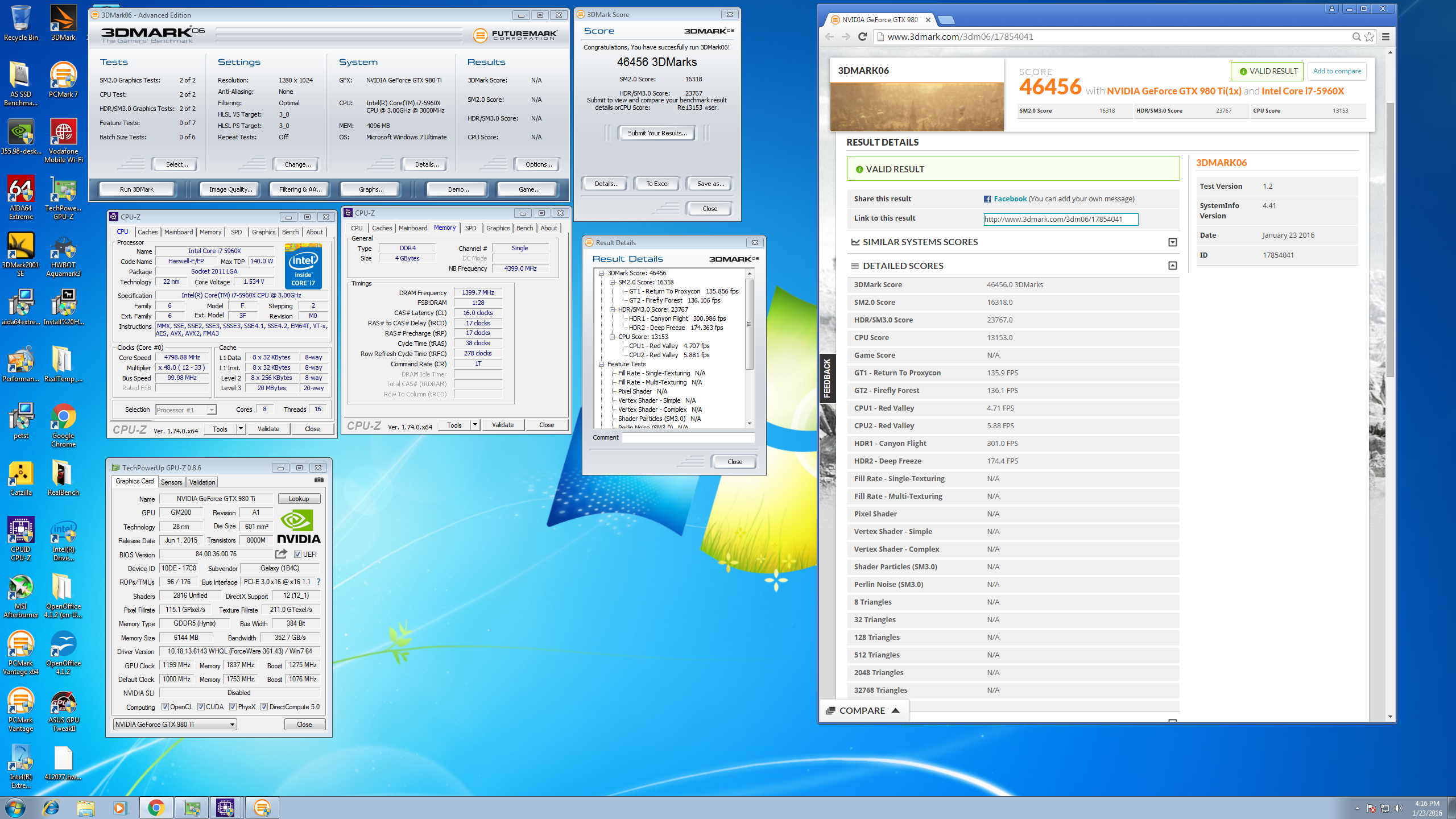Open ASUS GPU TweakII desktop icon
The height and width of the screenshot is (819, 1456).
coord(63,709)
